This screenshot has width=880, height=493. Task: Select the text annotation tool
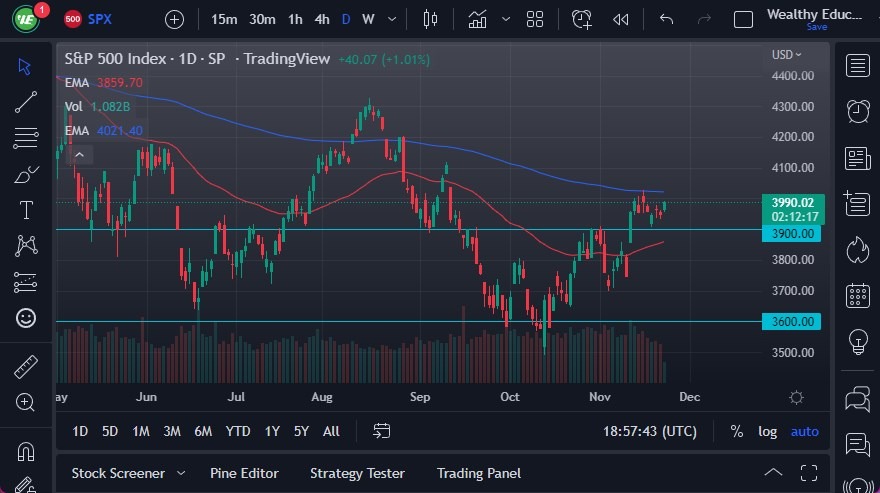coord(26,209)
